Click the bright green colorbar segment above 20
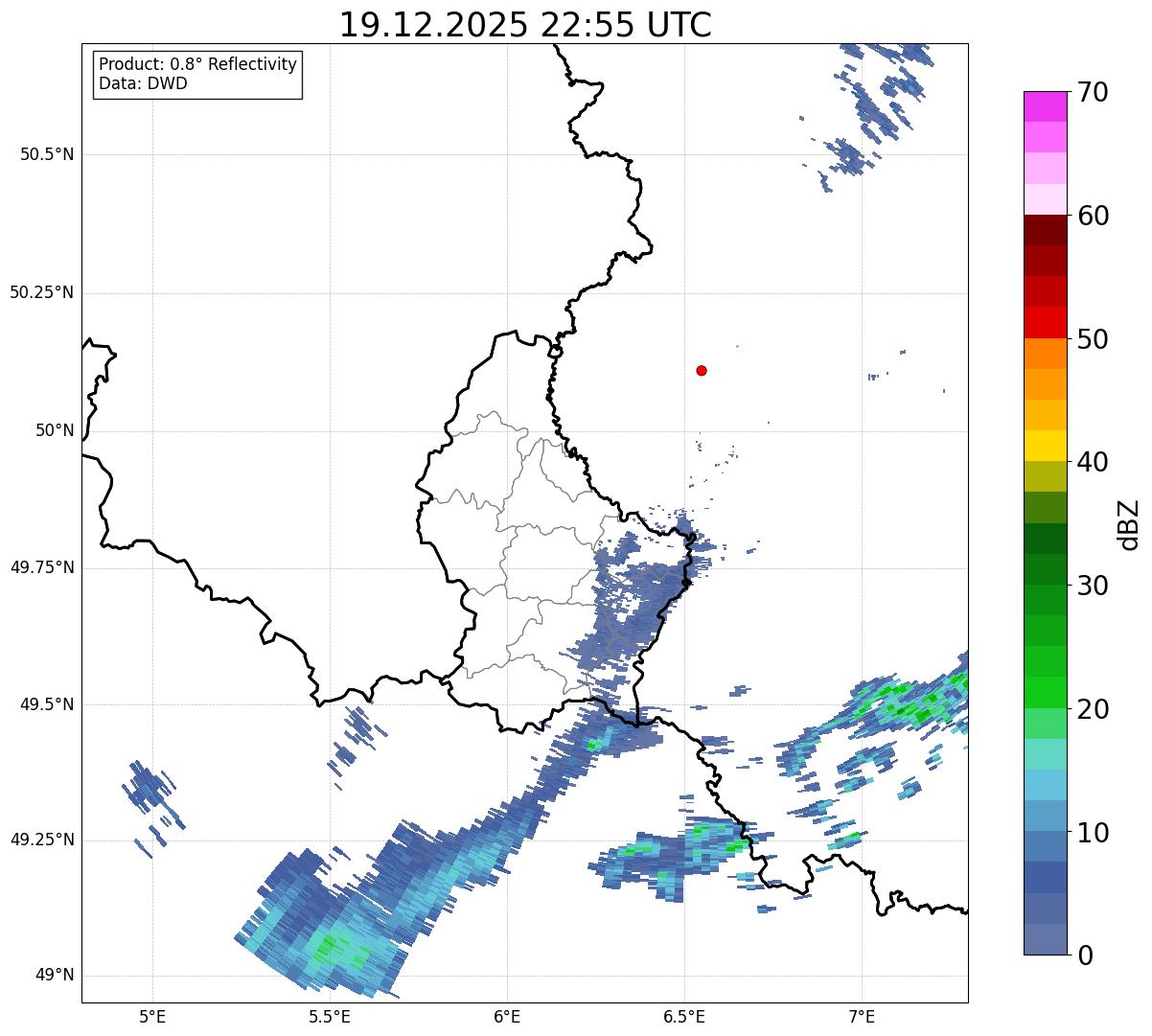Viewport: 1152px width, 1036px height. [1046, 693]
